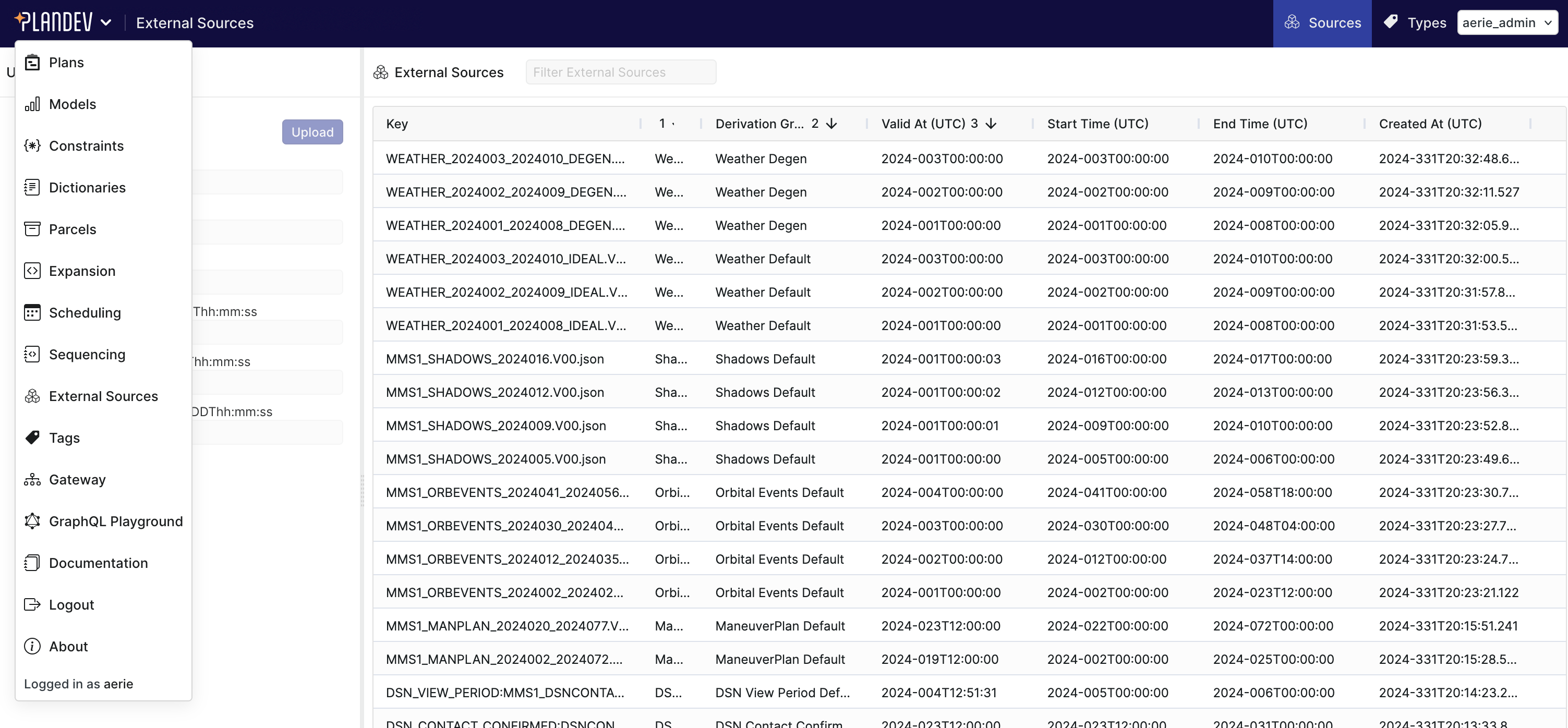This screenshot has width=1568, height=728.
Task: Open the GraphQL Playground icon
Action: point(32,521)
